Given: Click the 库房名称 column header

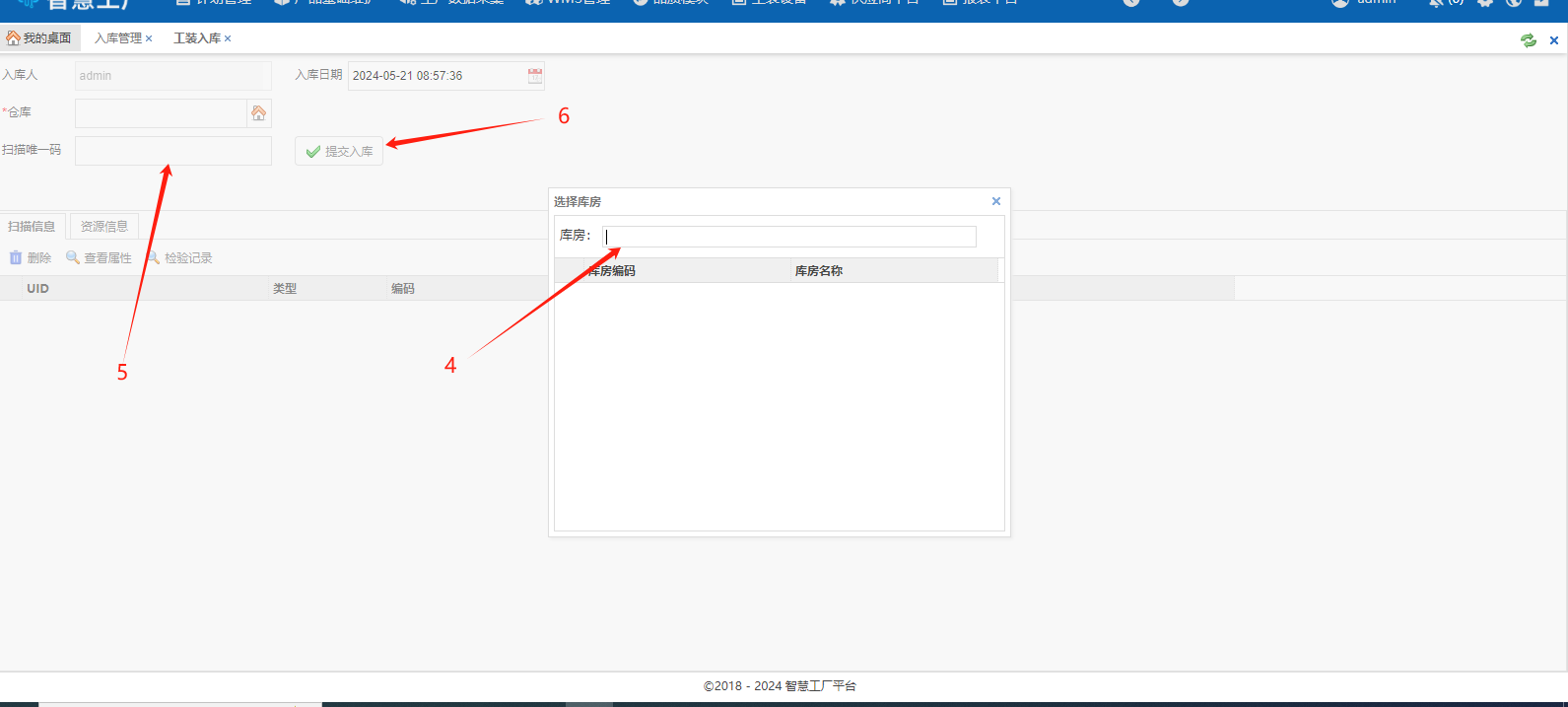Looking at the screenshot, I should pyautogui.click(x=818, y=271).
